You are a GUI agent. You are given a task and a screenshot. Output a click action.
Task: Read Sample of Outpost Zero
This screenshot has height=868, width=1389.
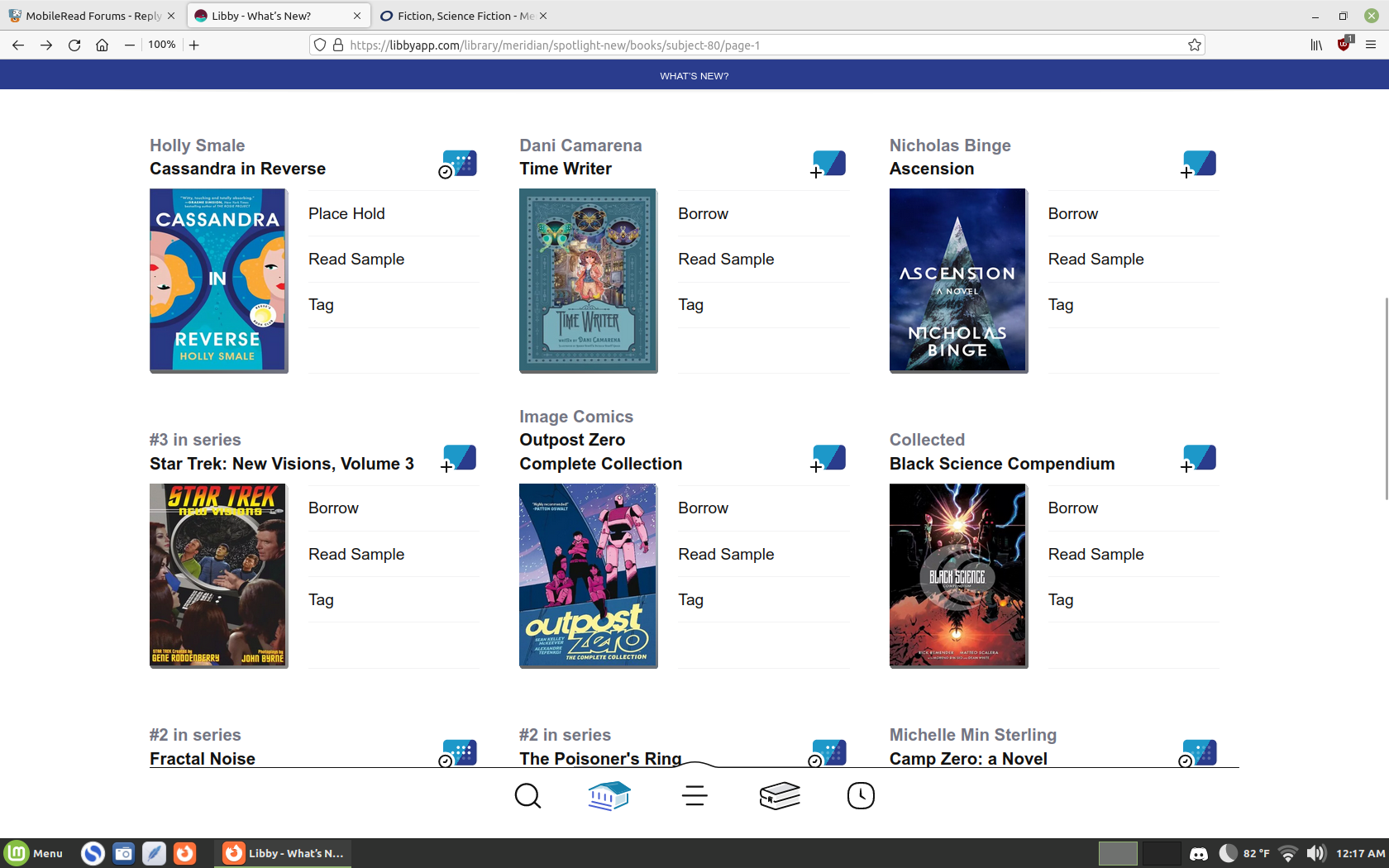pos(764,554)
